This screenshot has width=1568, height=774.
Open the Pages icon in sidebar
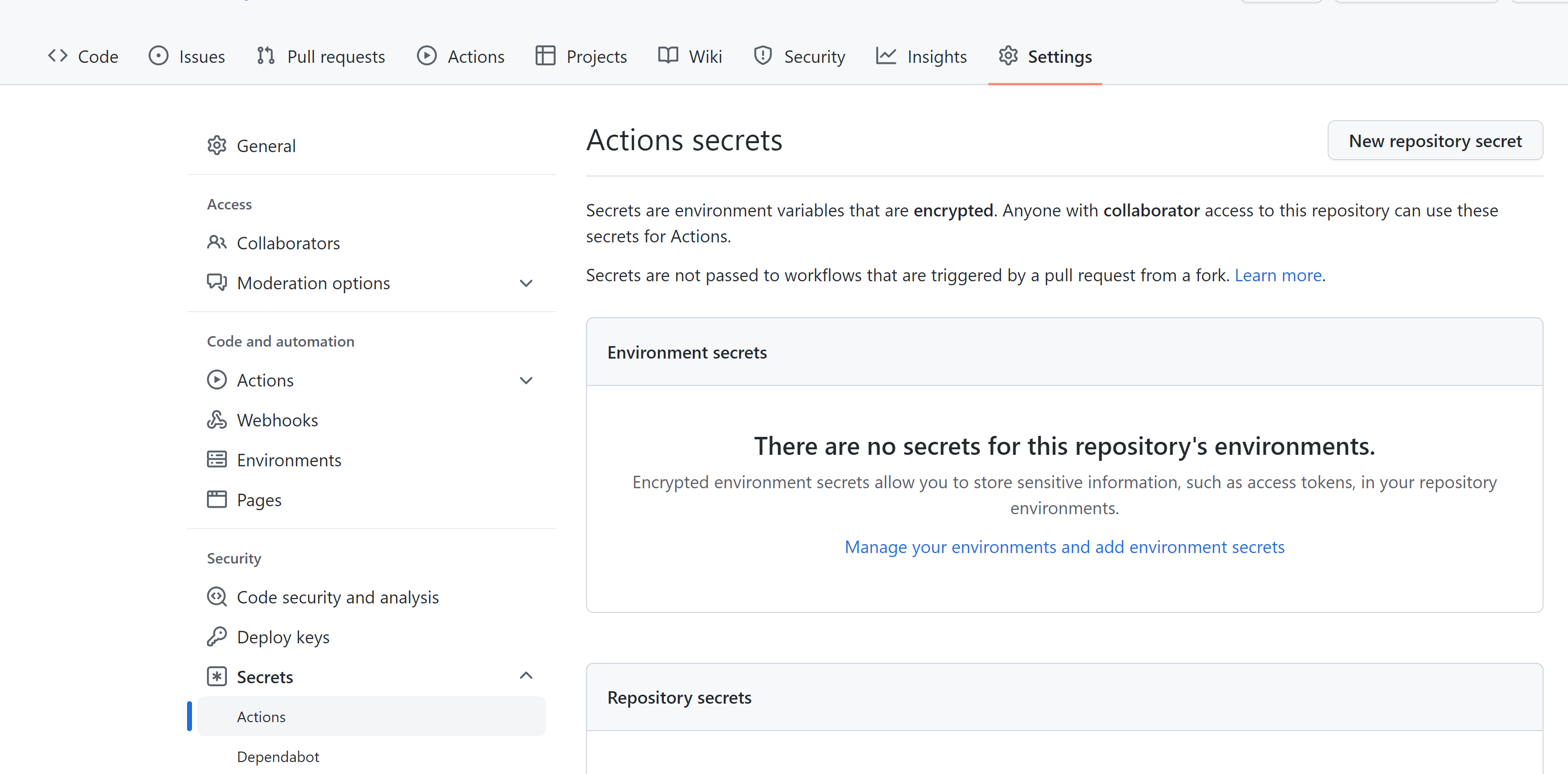(x=216, y=499)
